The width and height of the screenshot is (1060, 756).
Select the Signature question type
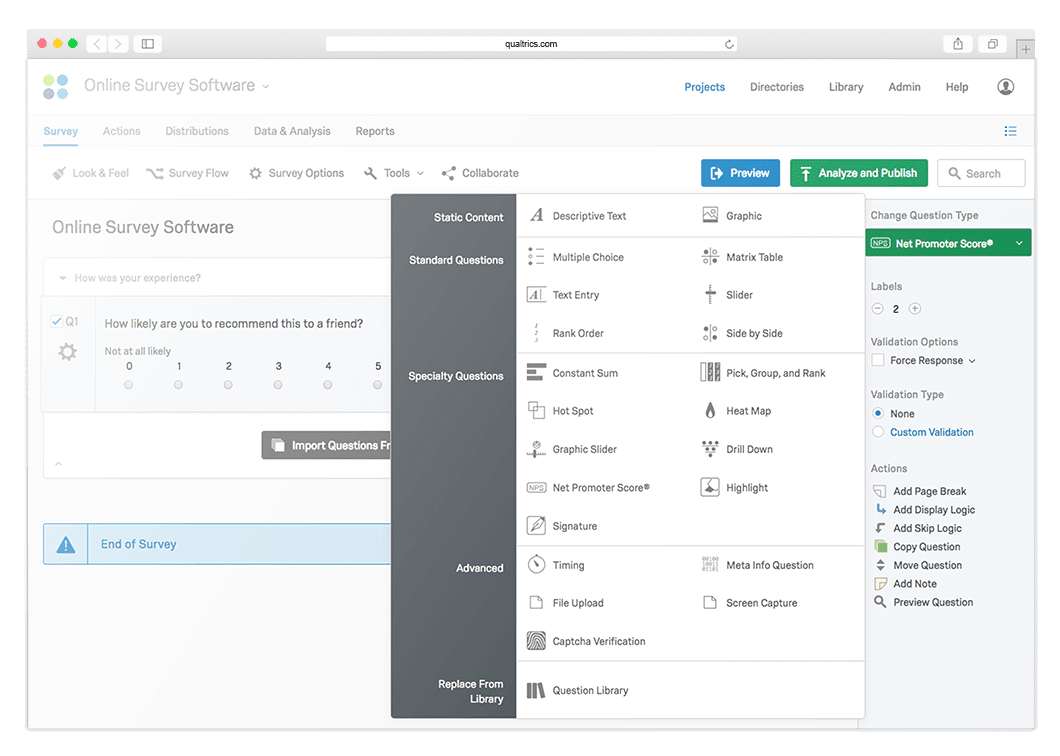pos(577,525)
